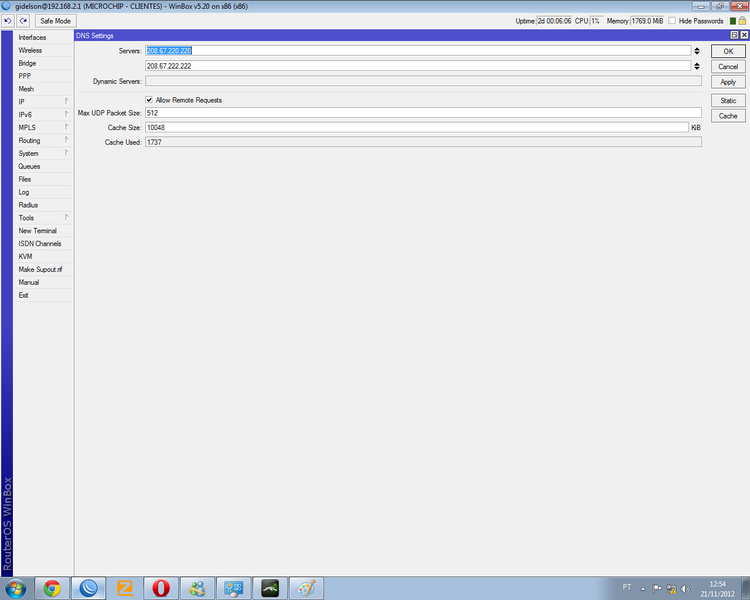Click the network tray icon

point(671,589)
